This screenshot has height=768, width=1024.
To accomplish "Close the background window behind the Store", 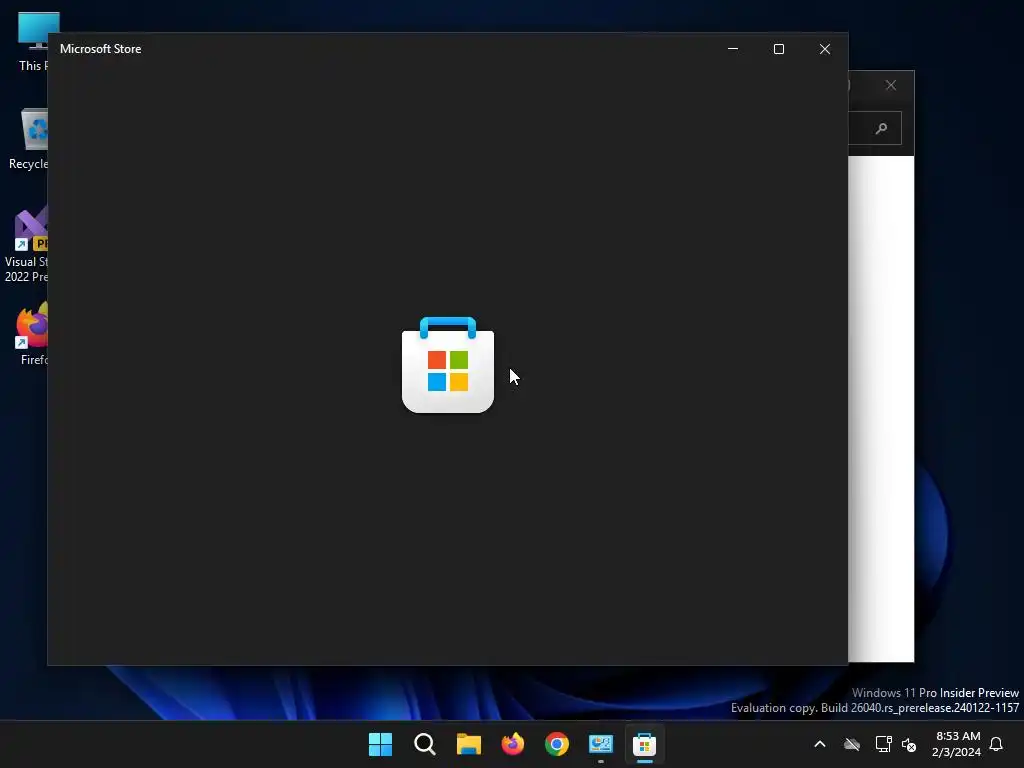I will tap(891, 86).
